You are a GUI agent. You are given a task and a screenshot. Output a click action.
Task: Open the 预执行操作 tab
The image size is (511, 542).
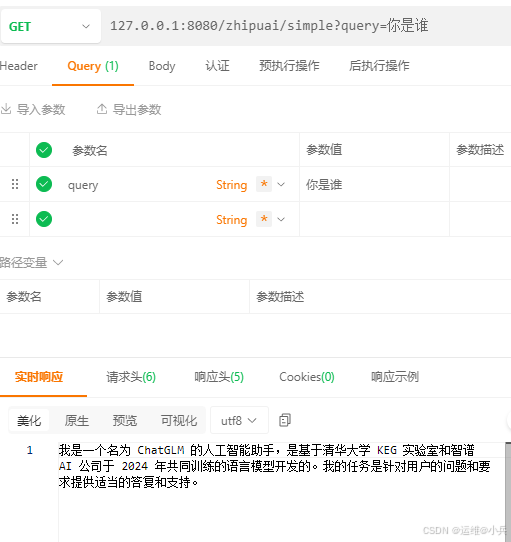[289, 66]
